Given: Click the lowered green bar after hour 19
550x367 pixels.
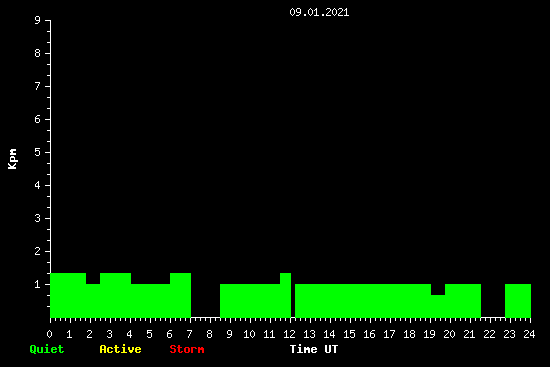Looking at the screenshot, I should pyautogui.click(x=438, y=306).
